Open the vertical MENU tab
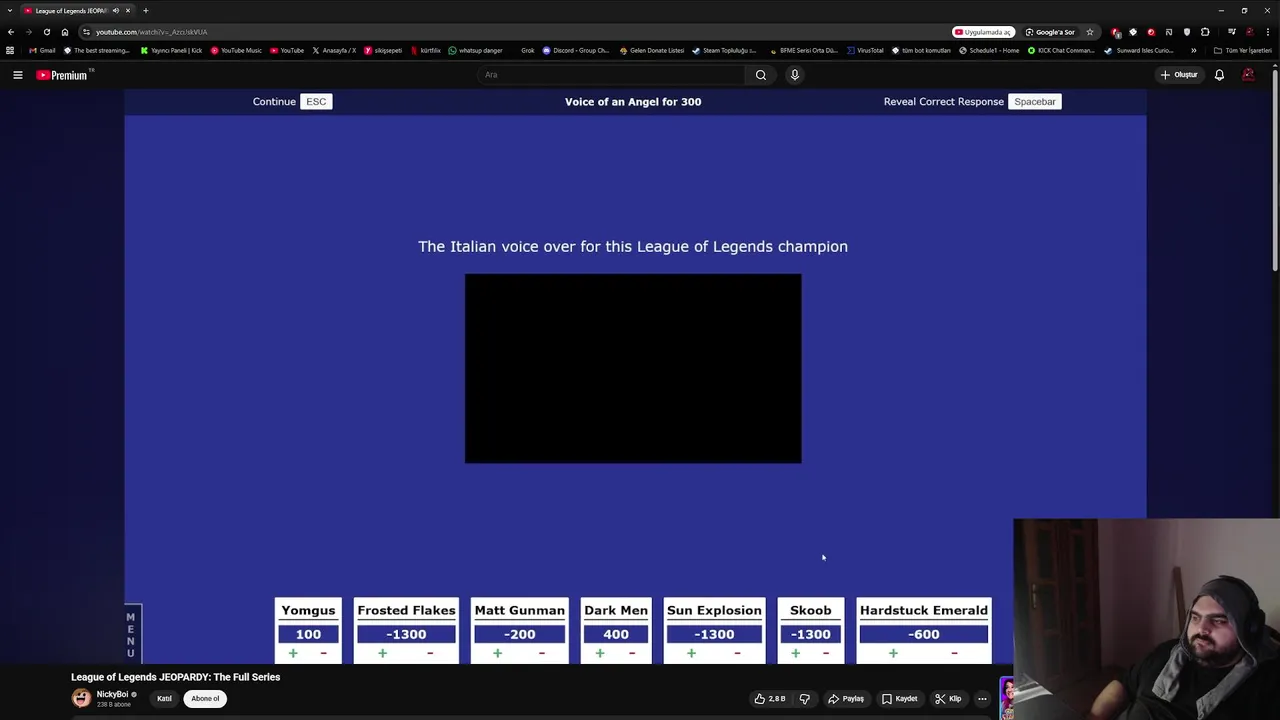Image resolution: width=1280 pixels, height=720 pixels. tap(131, 635)
